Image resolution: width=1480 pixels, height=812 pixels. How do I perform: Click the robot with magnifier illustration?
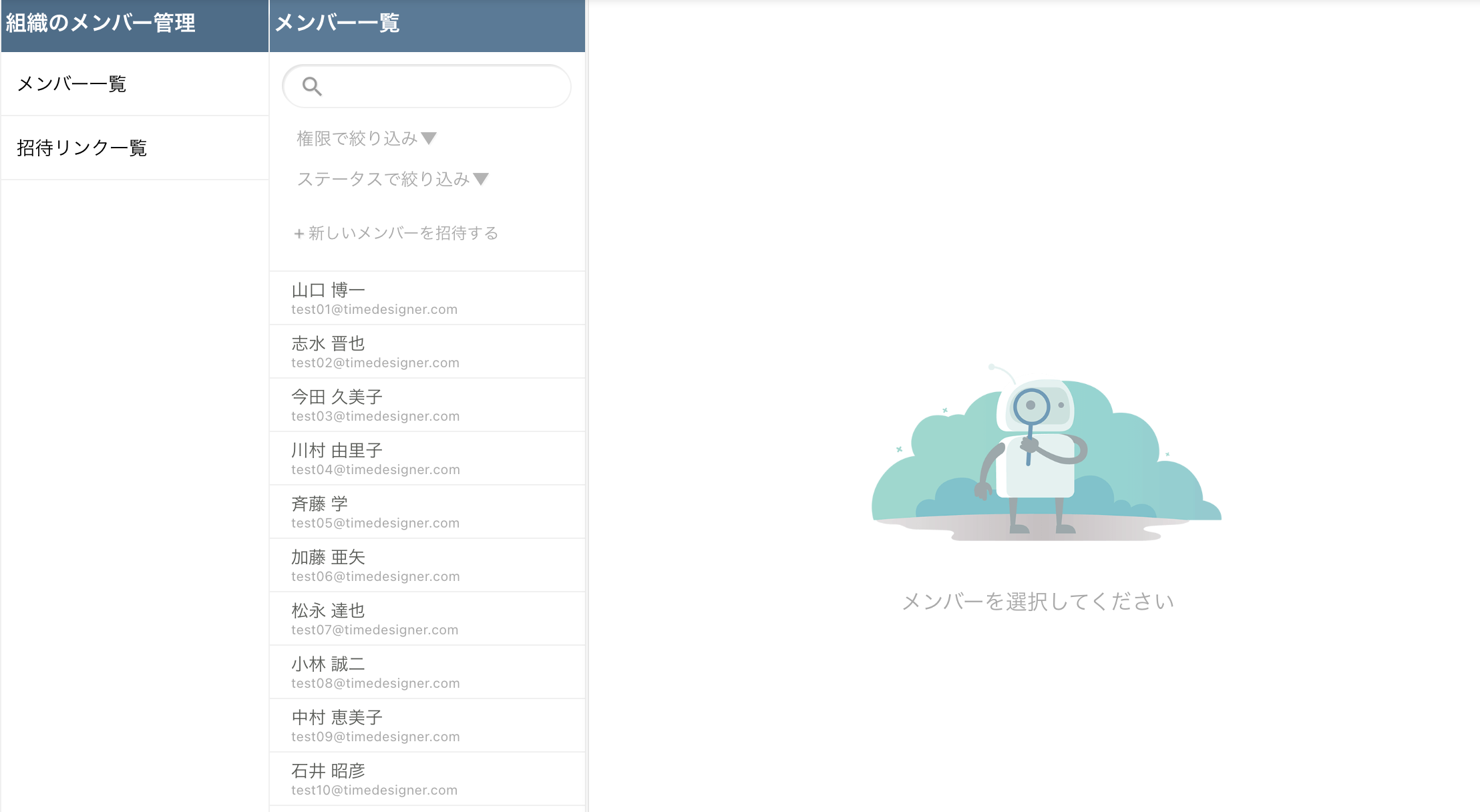point(1042,454)
